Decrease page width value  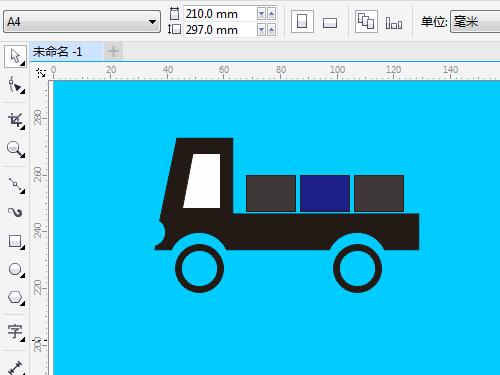pyautogui.click(x=262, y=14)
